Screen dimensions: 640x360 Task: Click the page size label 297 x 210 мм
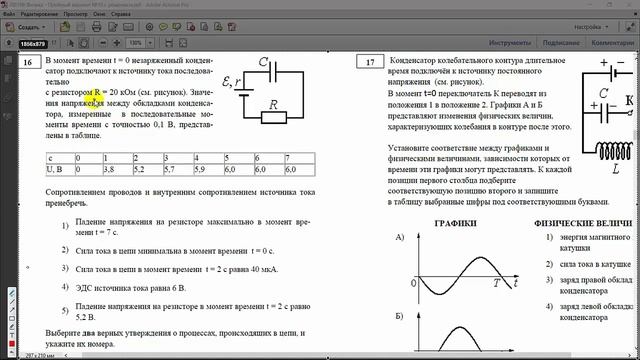click(40, 356)
